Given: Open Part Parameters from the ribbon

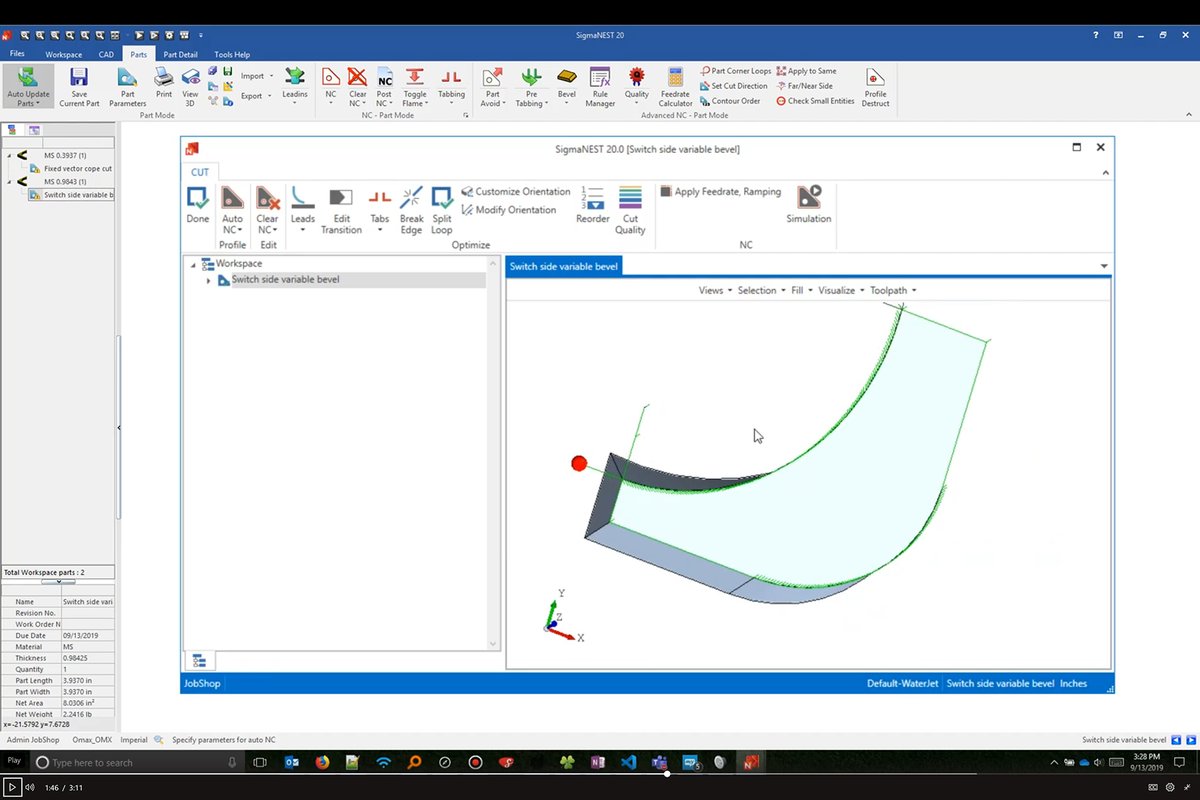Looking at the screenshot, I should pyautogui.click(x=128, y=88).
